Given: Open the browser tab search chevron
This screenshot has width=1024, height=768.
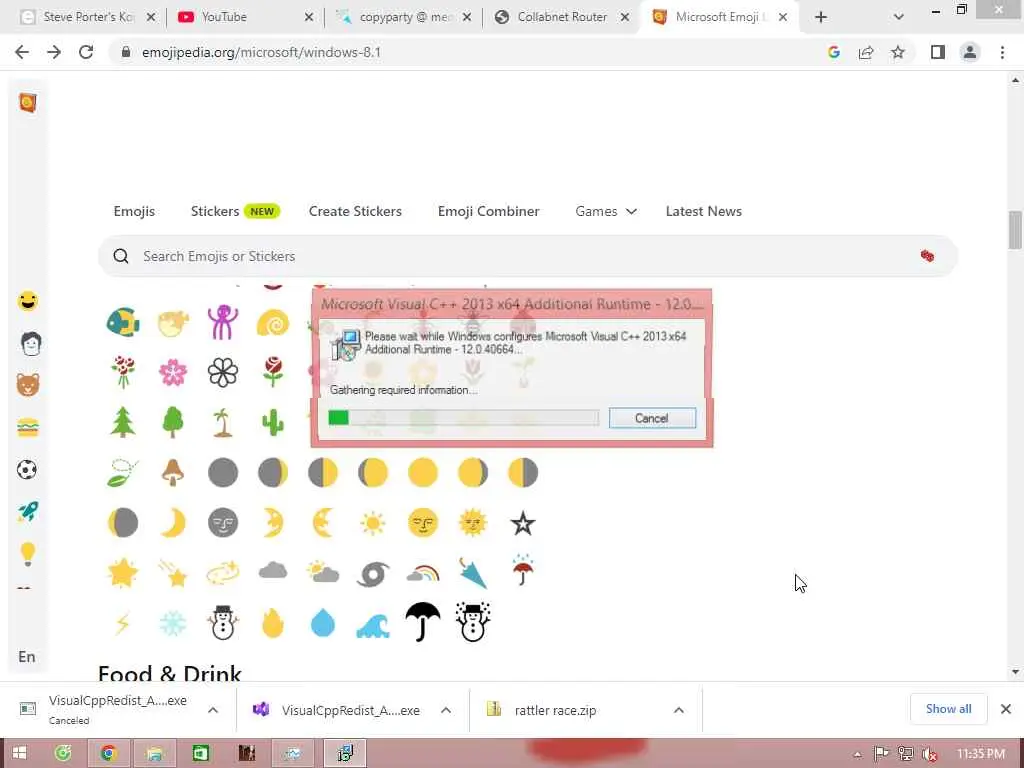Looking at the screenshot, I should [899, 17].
